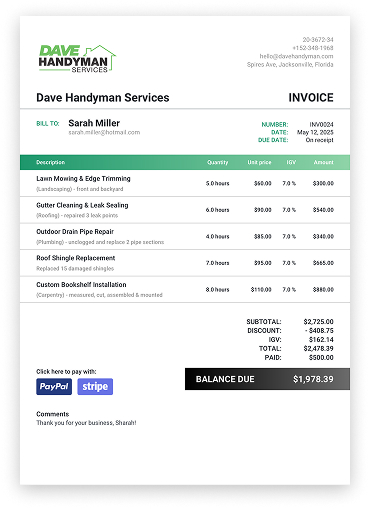The image size is (370, 509).
Task: Click the PayPal payment button
Action: click(54, 387)
